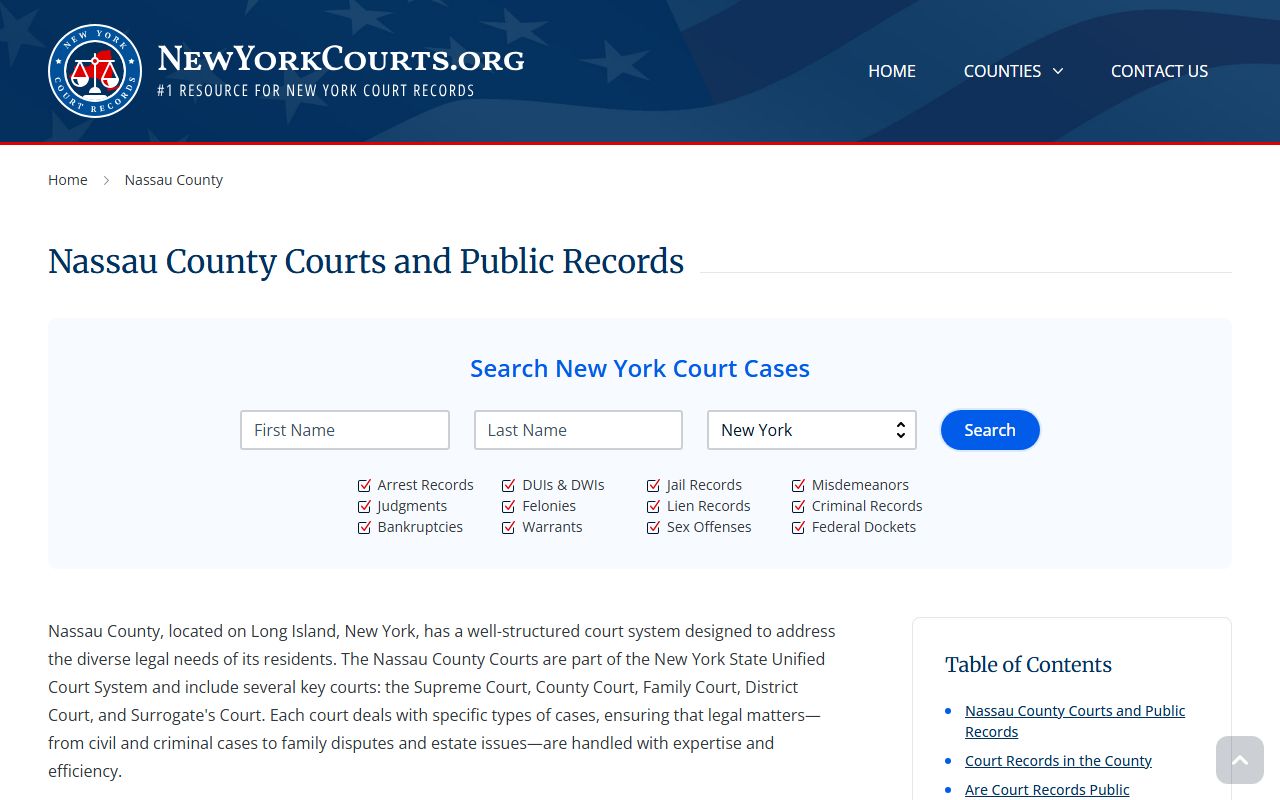
Task: Open the NewYorkCourts.org site title
Action: pyautogui.click(x=341, y=59)
